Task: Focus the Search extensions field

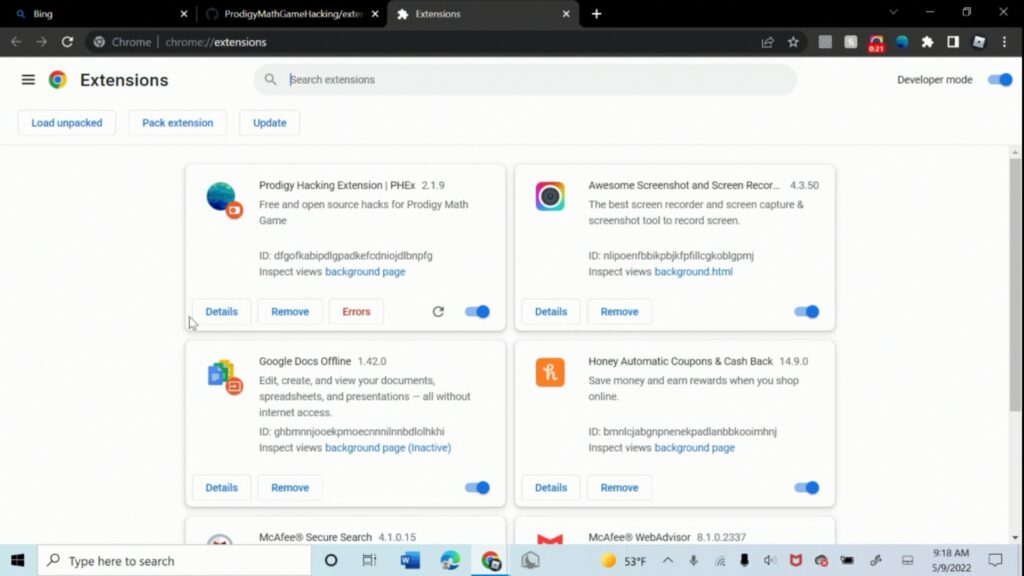Action: point(525,80)
